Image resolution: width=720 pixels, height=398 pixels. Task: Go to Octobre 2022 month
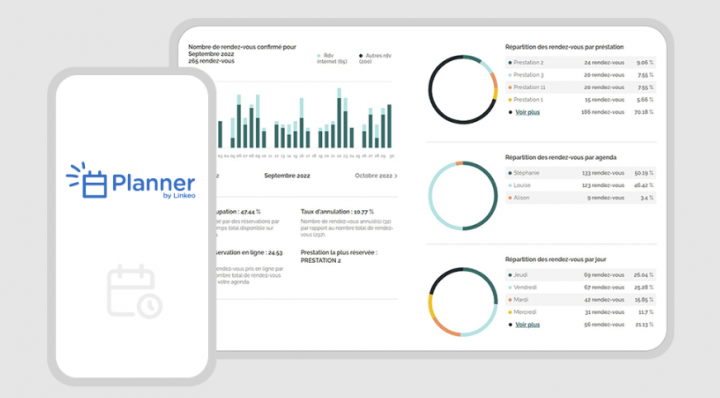coord(376,176)
